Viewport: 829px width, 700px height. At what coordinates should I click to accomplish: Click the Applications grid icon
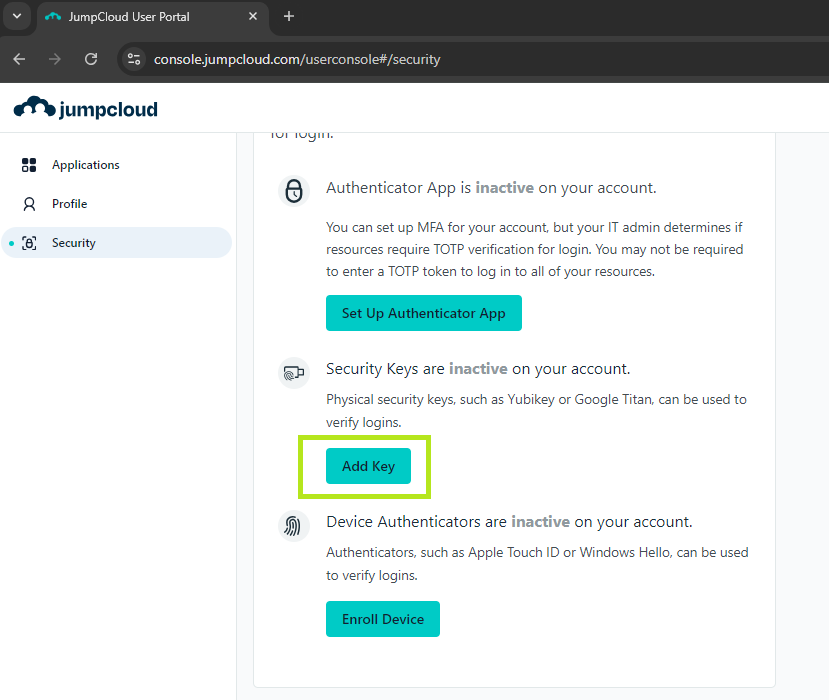(x=29, y=165)
